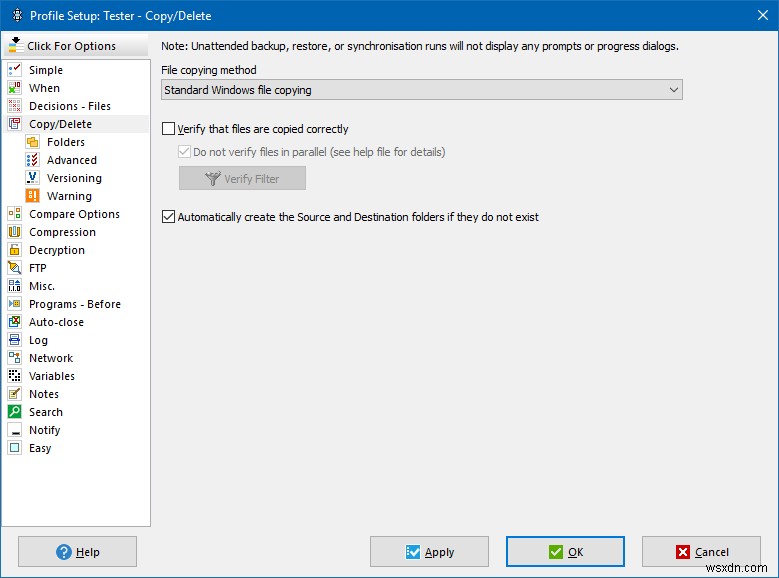Viewport: 779px width, 578px height.
Task: Show the Versioning settings
Action: (x=74, y=178)
